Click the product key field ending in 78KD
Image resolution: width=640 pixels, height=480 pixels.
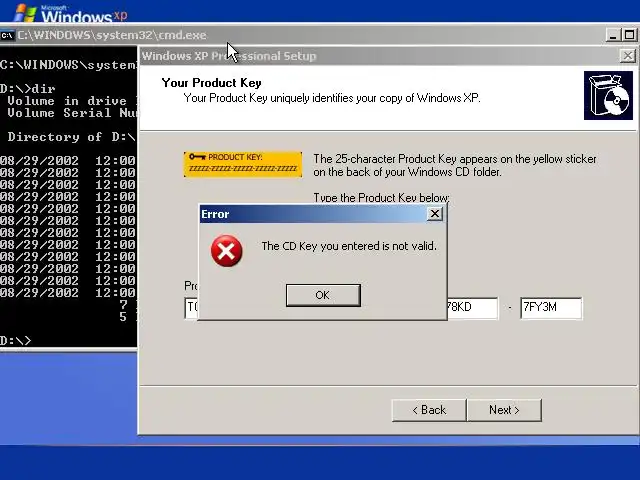[473, 308]
